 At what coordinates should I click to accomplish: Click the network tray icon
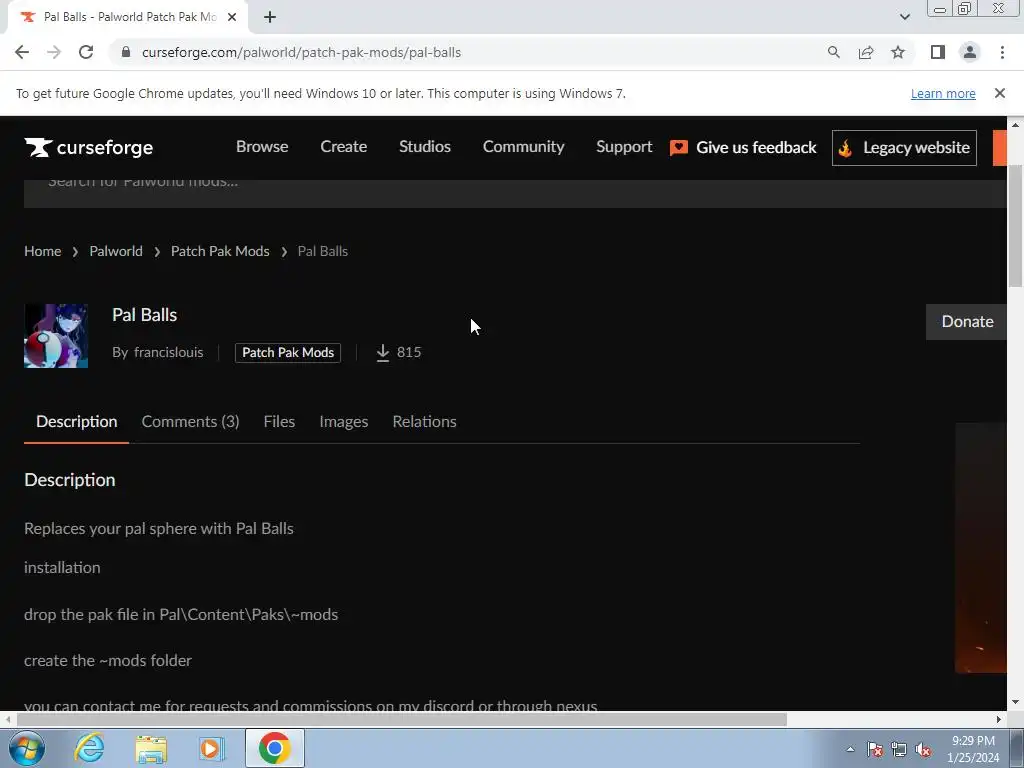(899, 749)
